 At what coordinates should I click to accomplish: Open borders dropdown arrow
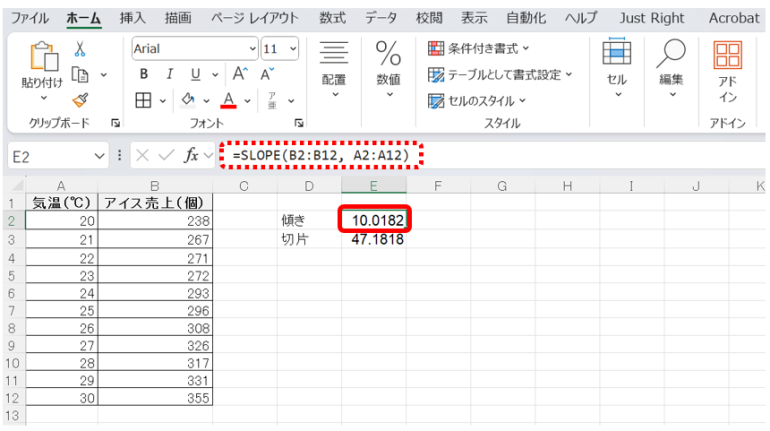[163, 101]
